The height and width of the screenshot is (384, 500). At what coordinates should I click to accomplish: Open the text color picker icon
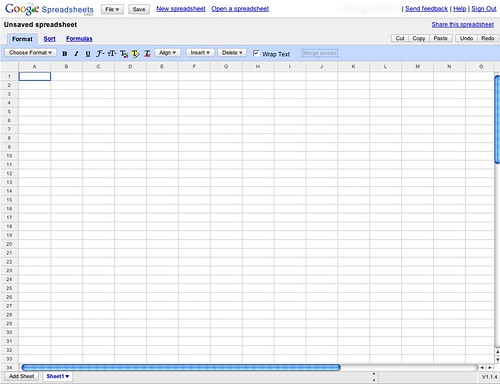(124, 53)
